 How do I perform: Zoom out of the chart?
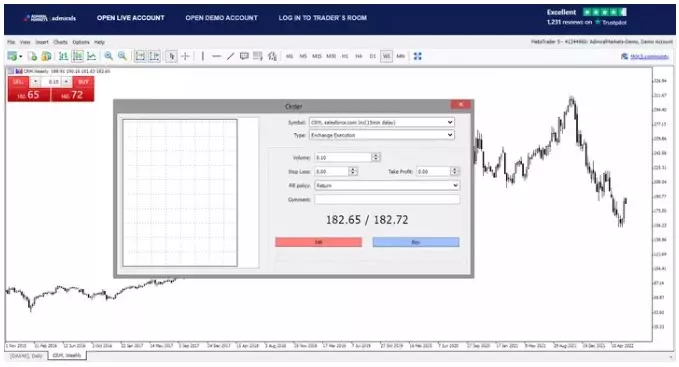tap(123, 56)
